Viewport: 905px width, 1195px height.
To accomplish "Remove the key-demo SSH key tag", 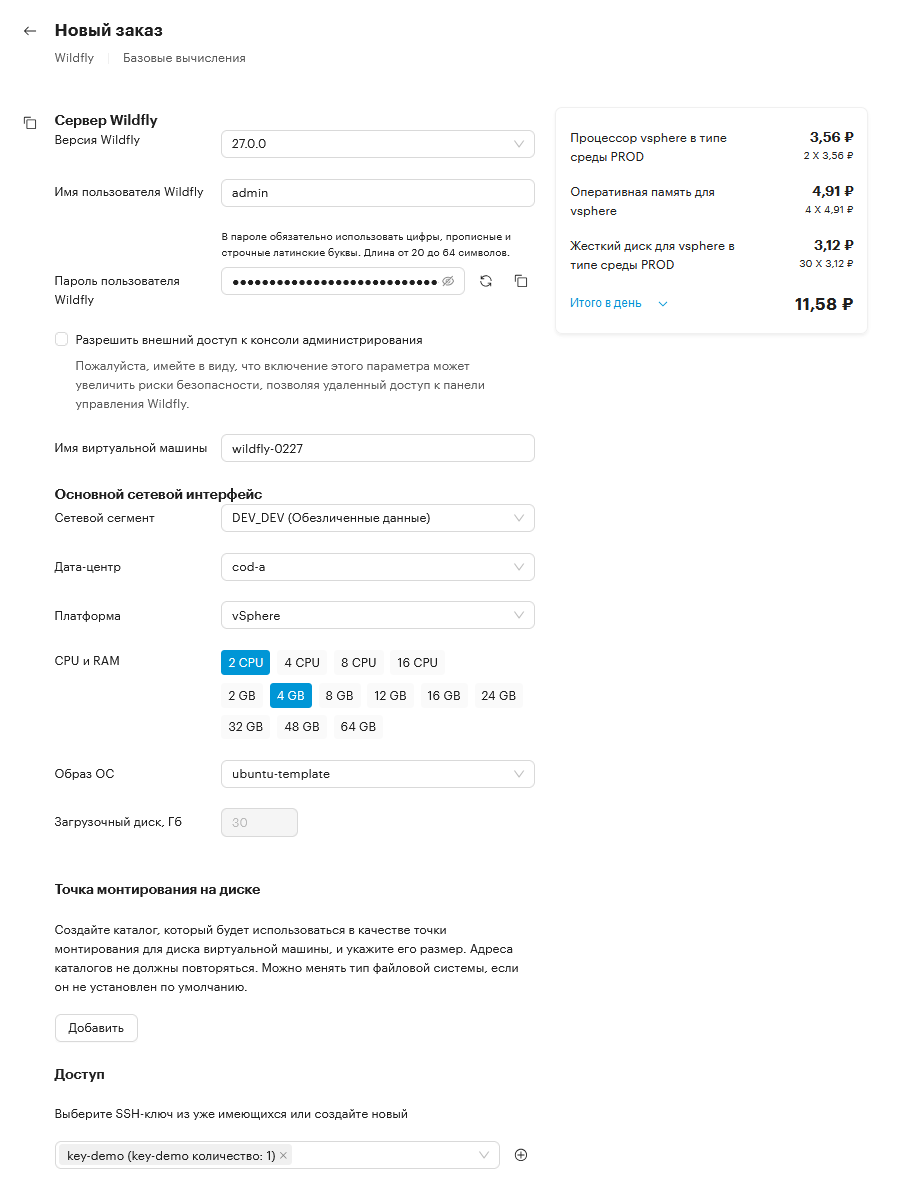I will pyautogui.click(x=284, y=1155).
